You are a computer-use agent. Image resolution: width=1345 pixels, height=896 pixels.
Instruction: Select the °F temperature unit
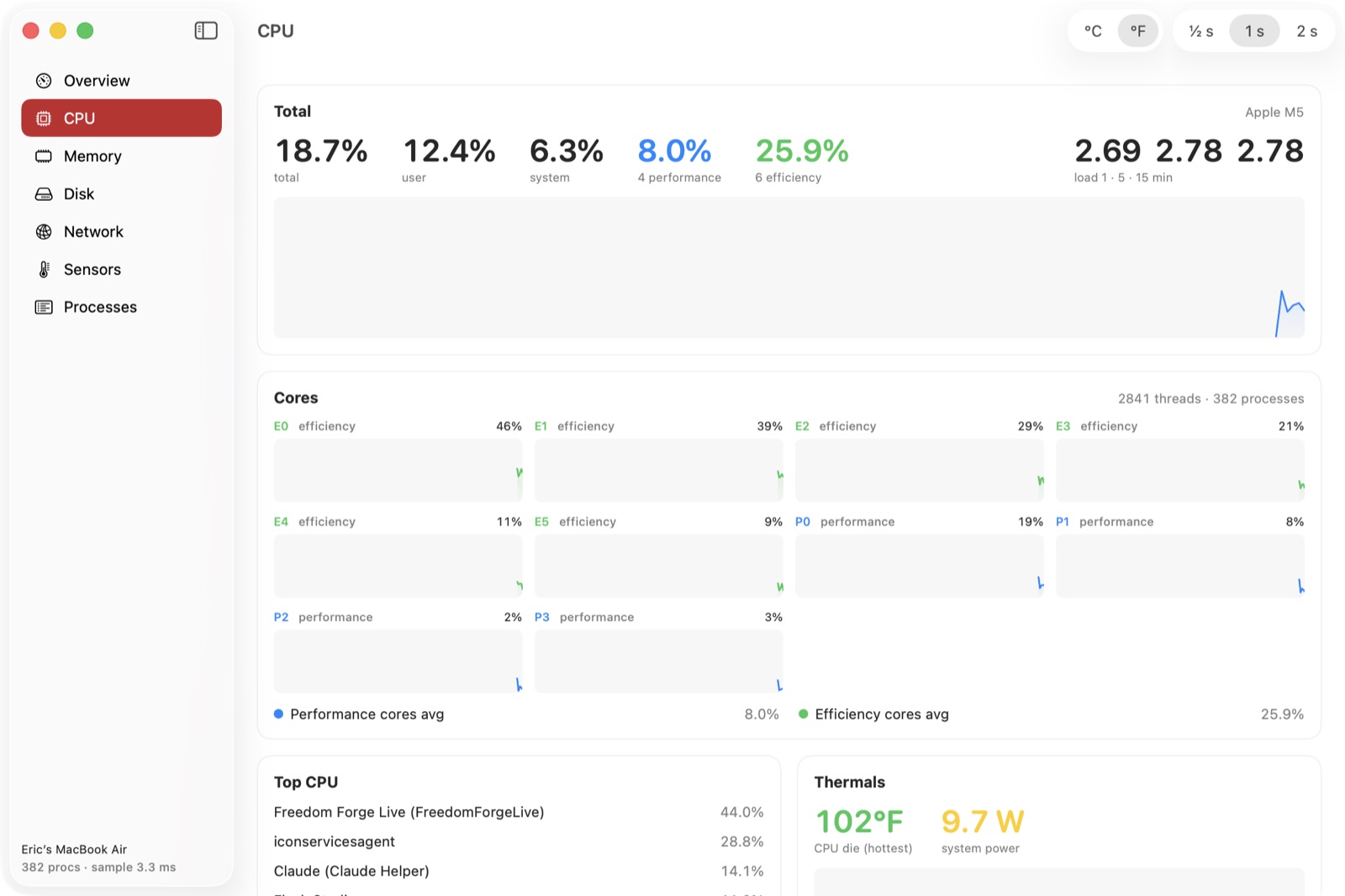1138,31
